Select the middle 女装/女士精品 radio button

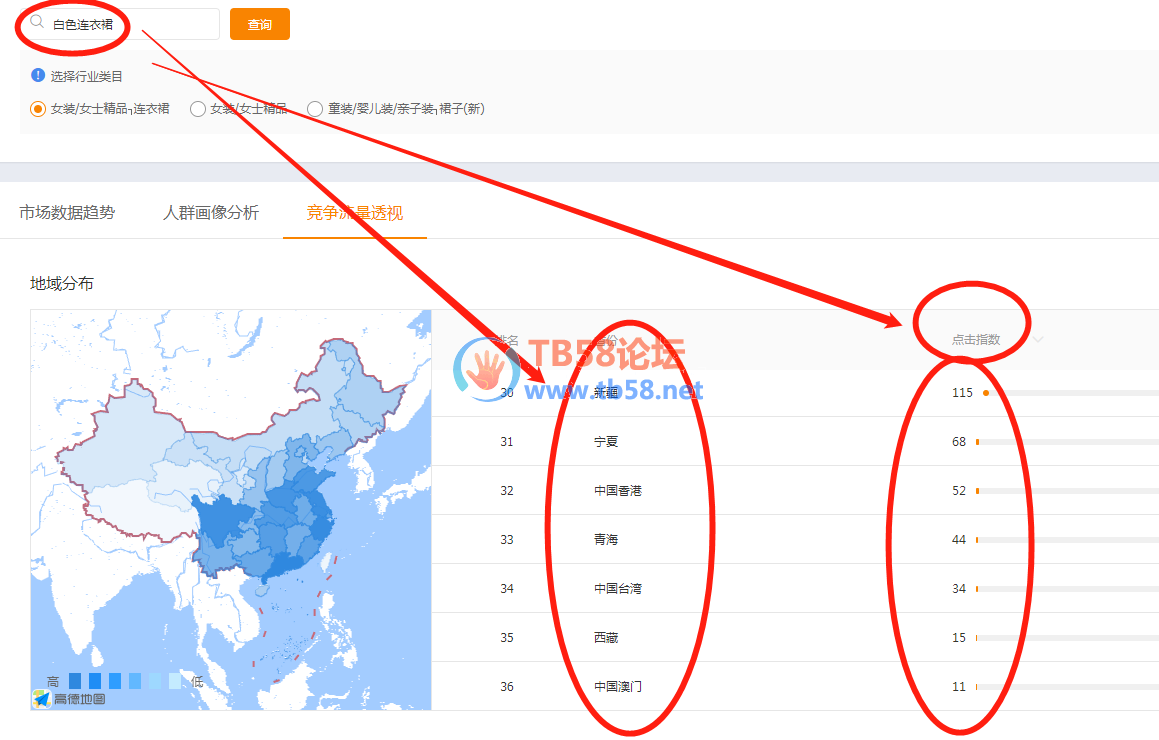(198, 108)
